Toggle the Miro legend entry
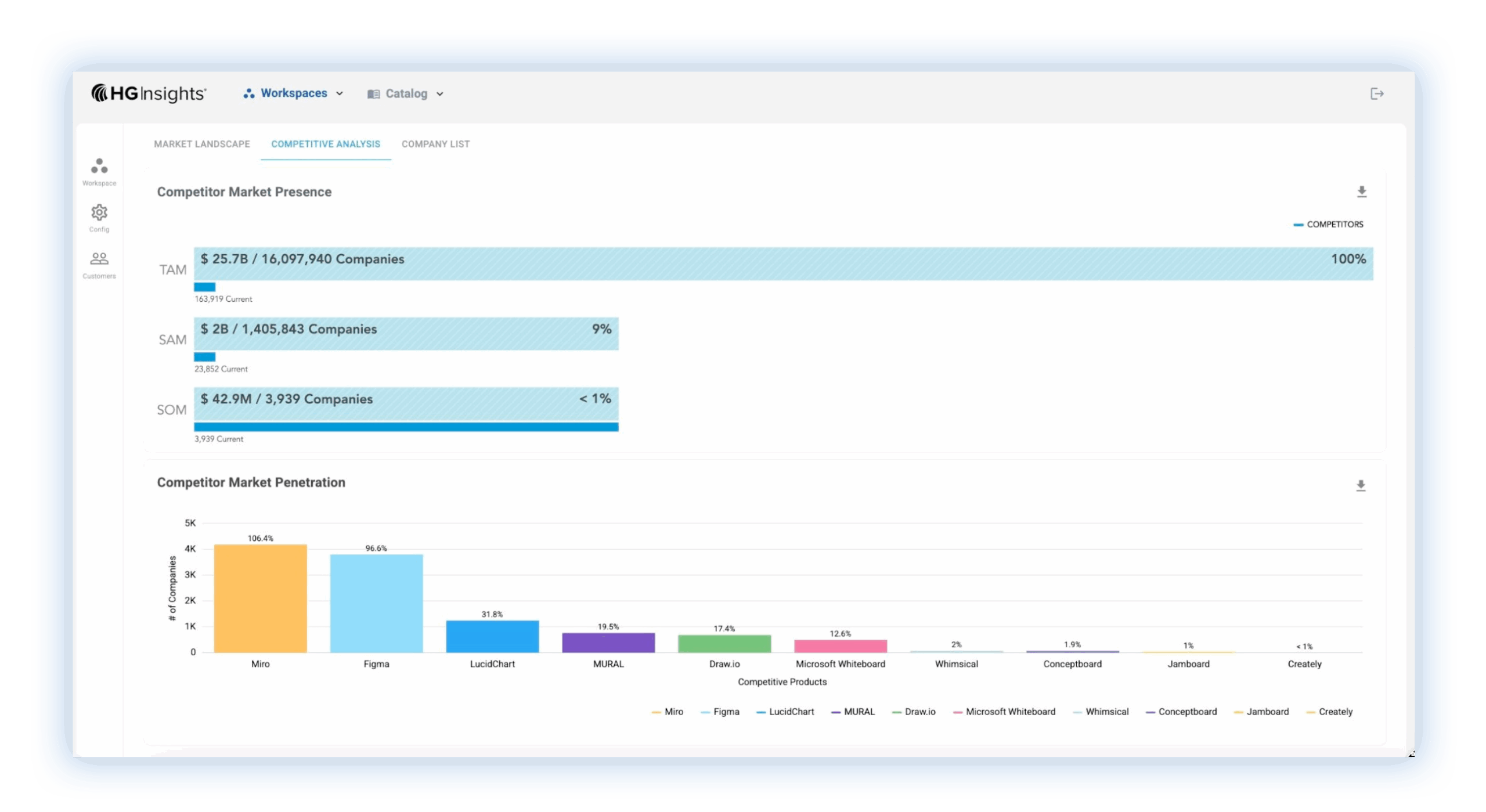 pos(668,712)
